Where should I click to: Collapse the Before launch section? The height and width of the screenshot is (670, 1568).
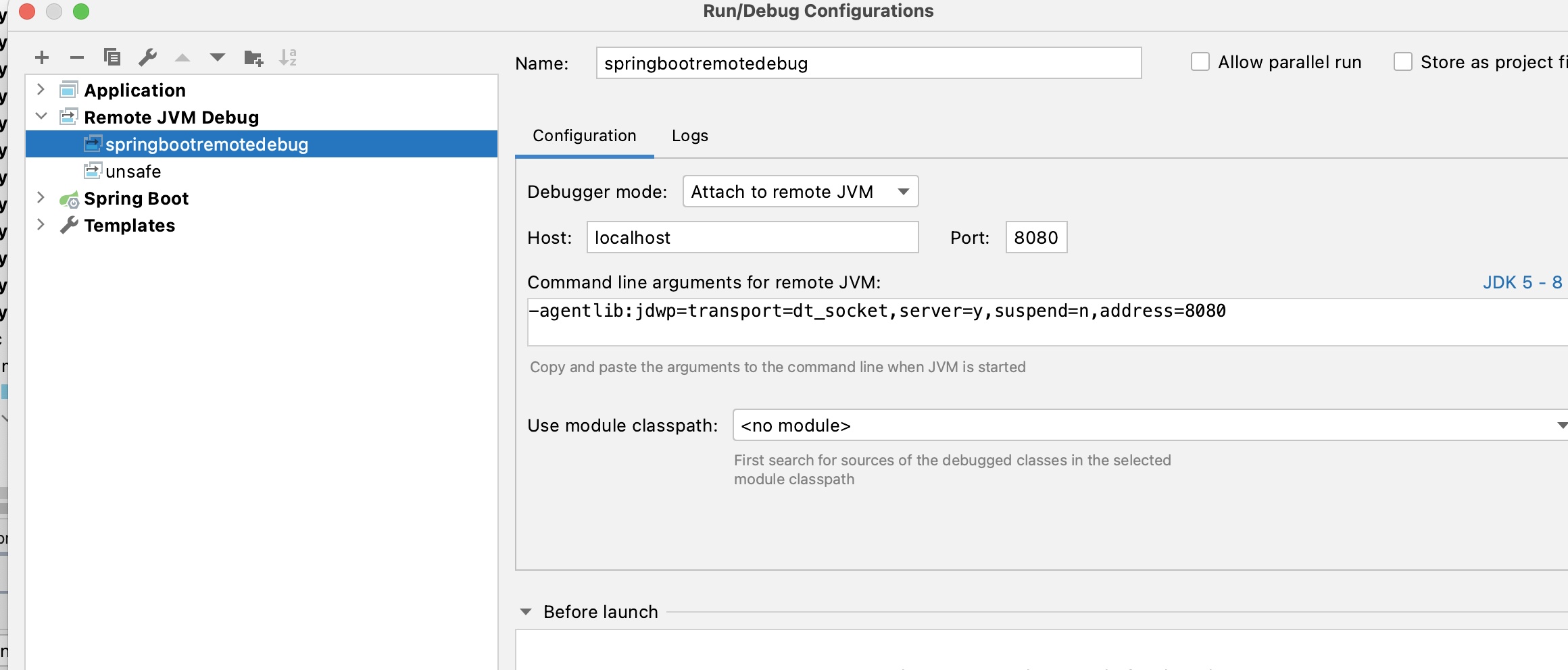pyautogui.click(x=526, y=612)
